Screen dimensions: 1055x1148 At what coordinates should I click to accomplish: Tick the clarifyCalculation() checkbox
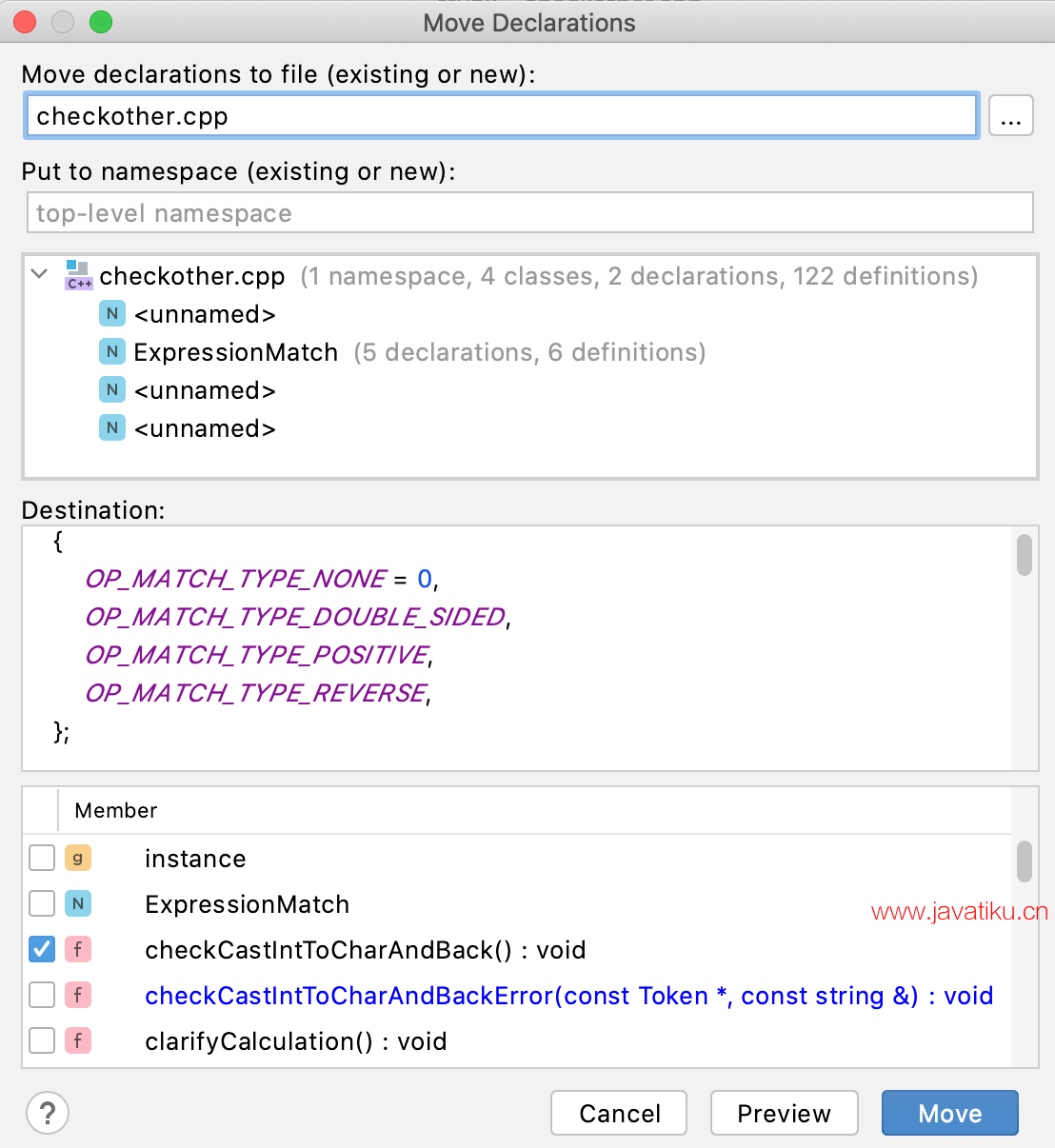click(x=42, y=1040)
